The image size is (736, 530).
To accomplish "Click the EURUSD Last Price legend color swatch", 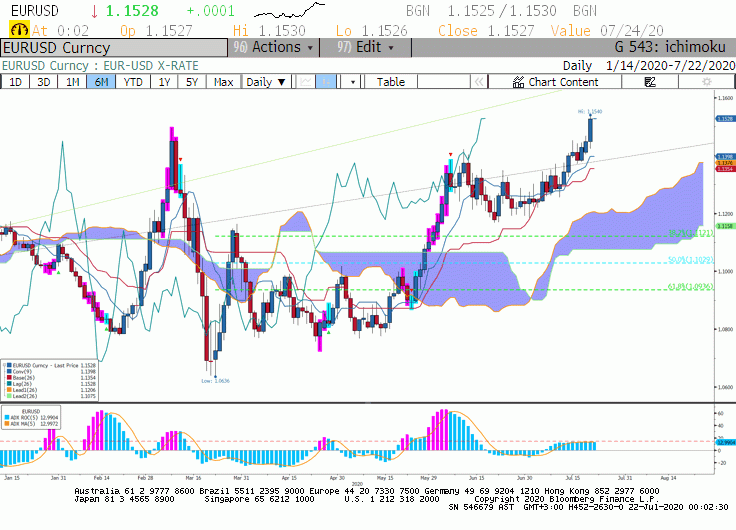I will pyautogui.click(x=9, y=365).
